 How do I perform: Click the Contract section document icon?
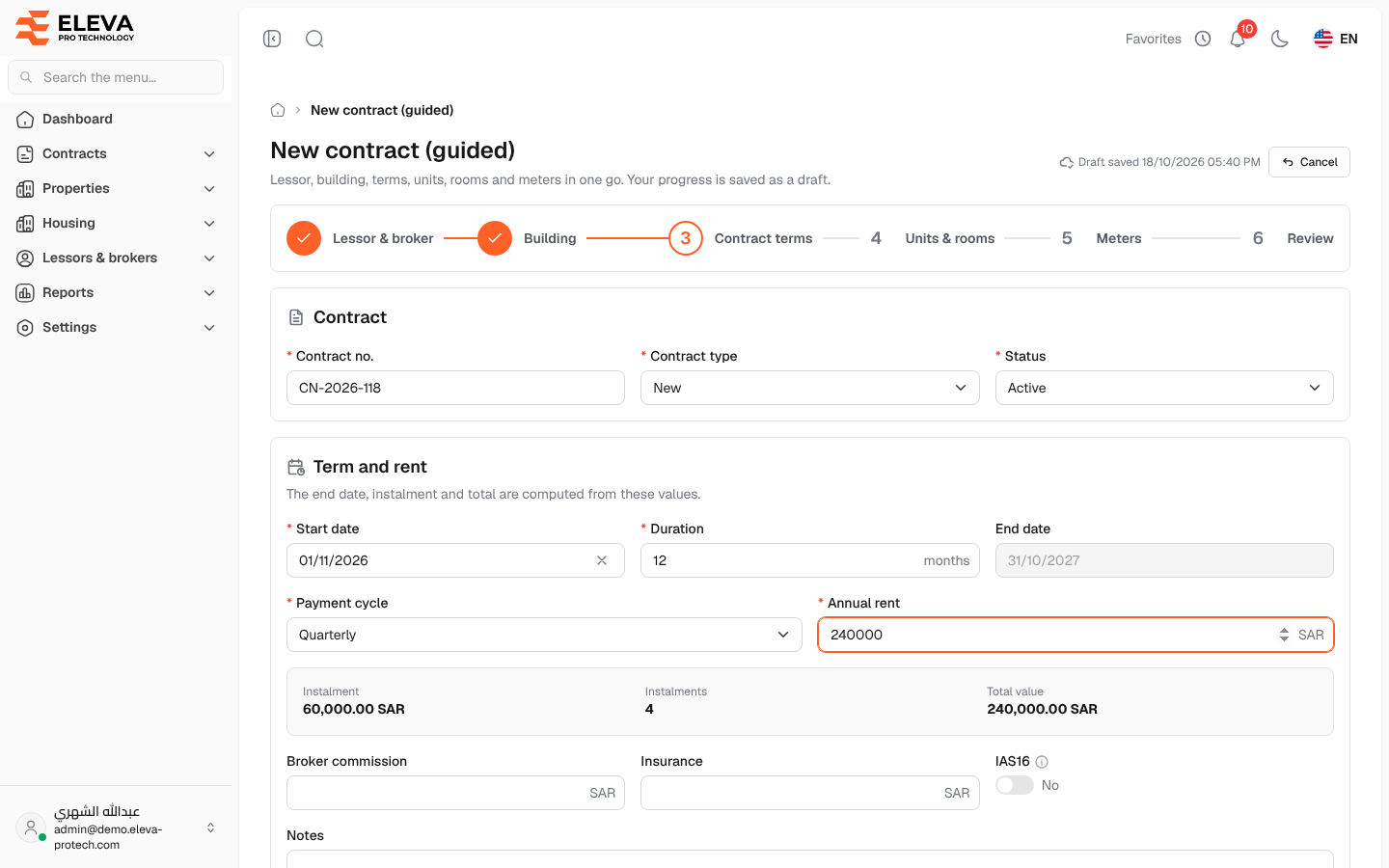pyautogui.click(x=296, y=317)
